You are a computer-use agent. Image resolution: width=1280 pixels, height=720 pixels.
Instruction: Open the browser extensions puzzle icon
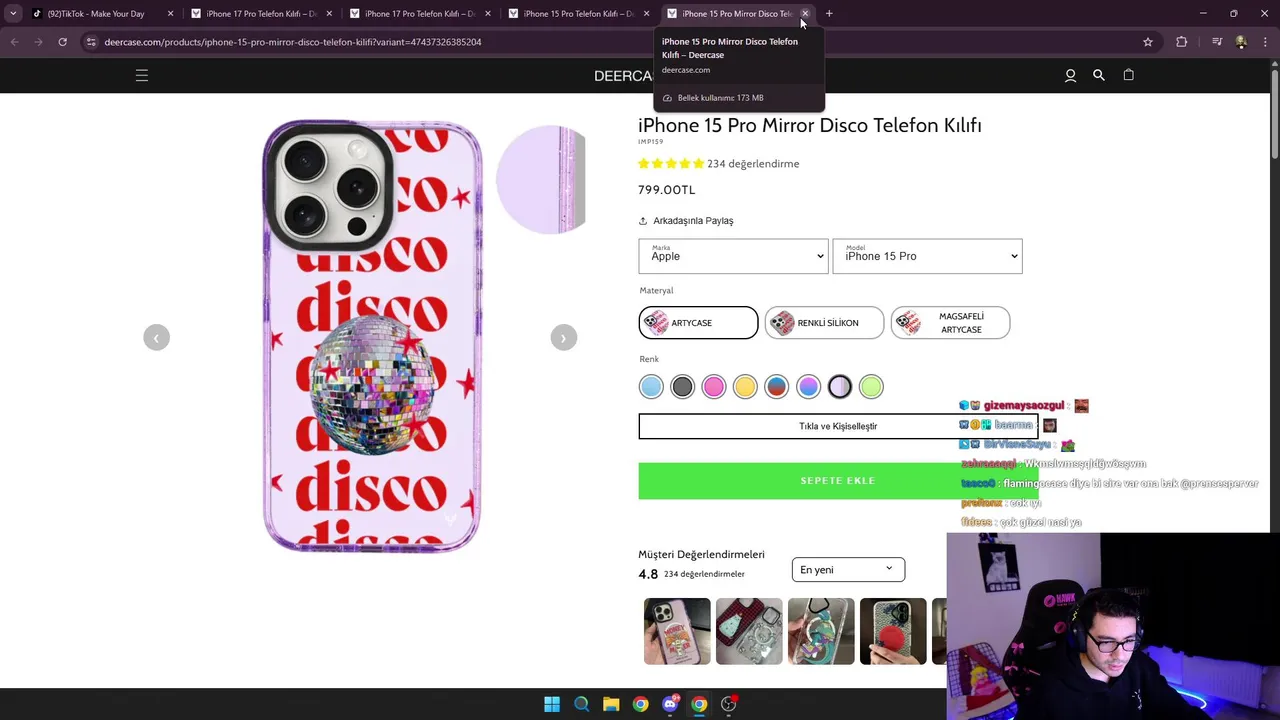tap(1182, 42)
